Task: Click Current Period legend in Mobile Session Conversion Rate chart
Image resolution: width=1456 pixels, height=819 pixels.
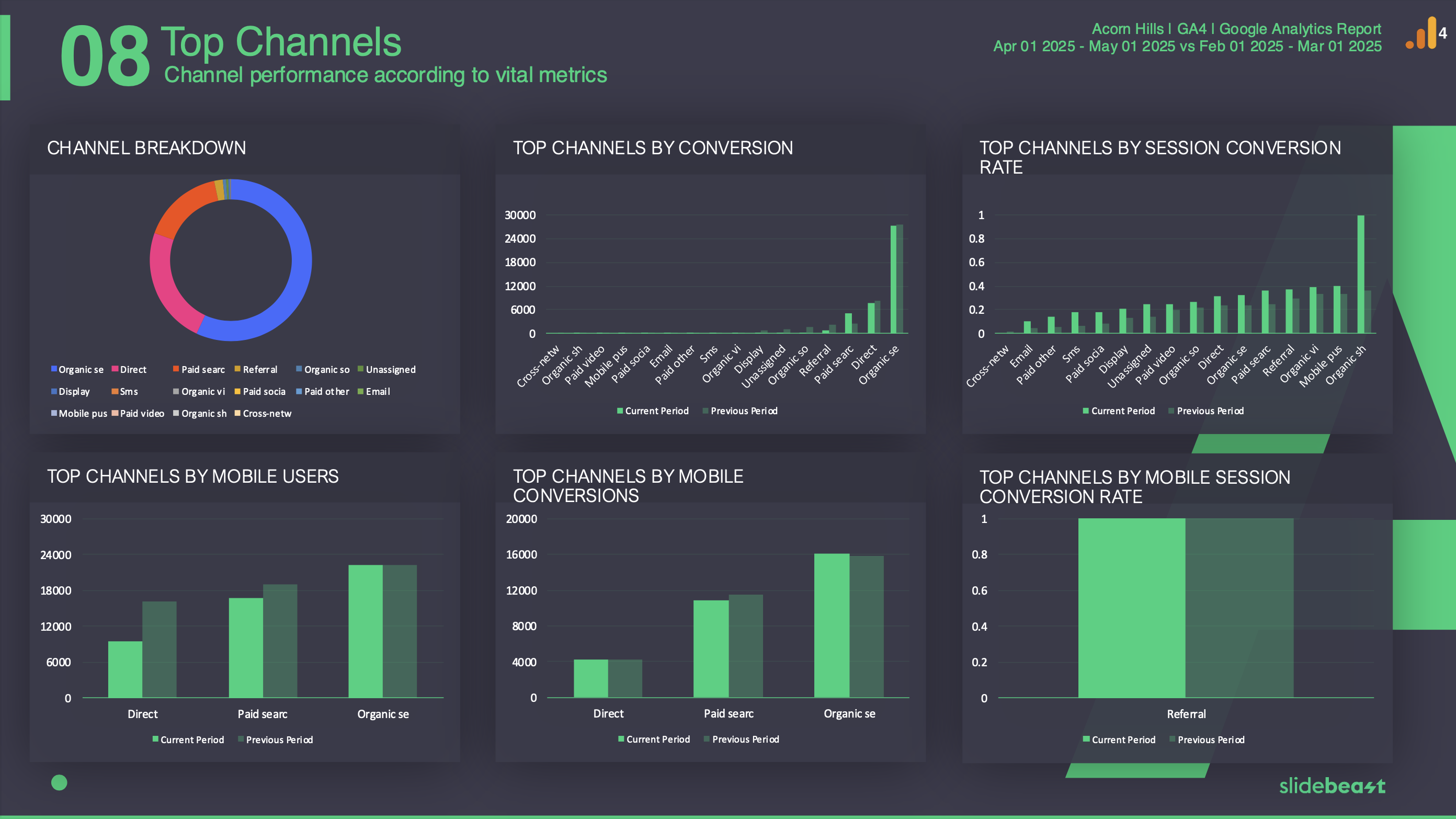Action: [1119, 740]
